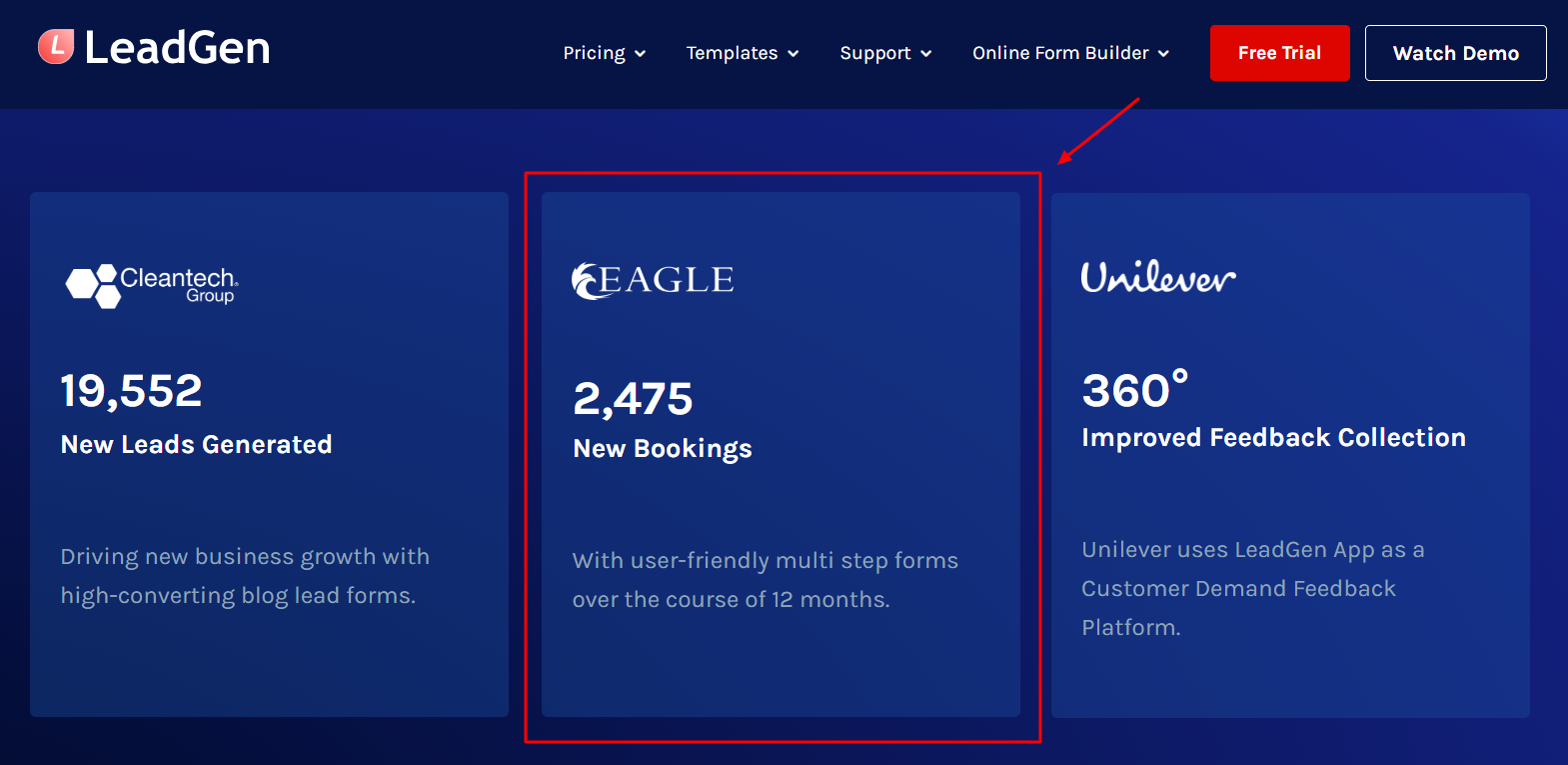Screen dimensions: 1568x765
Task: Click the Unilever logo
Action: tap(1158, 277)
